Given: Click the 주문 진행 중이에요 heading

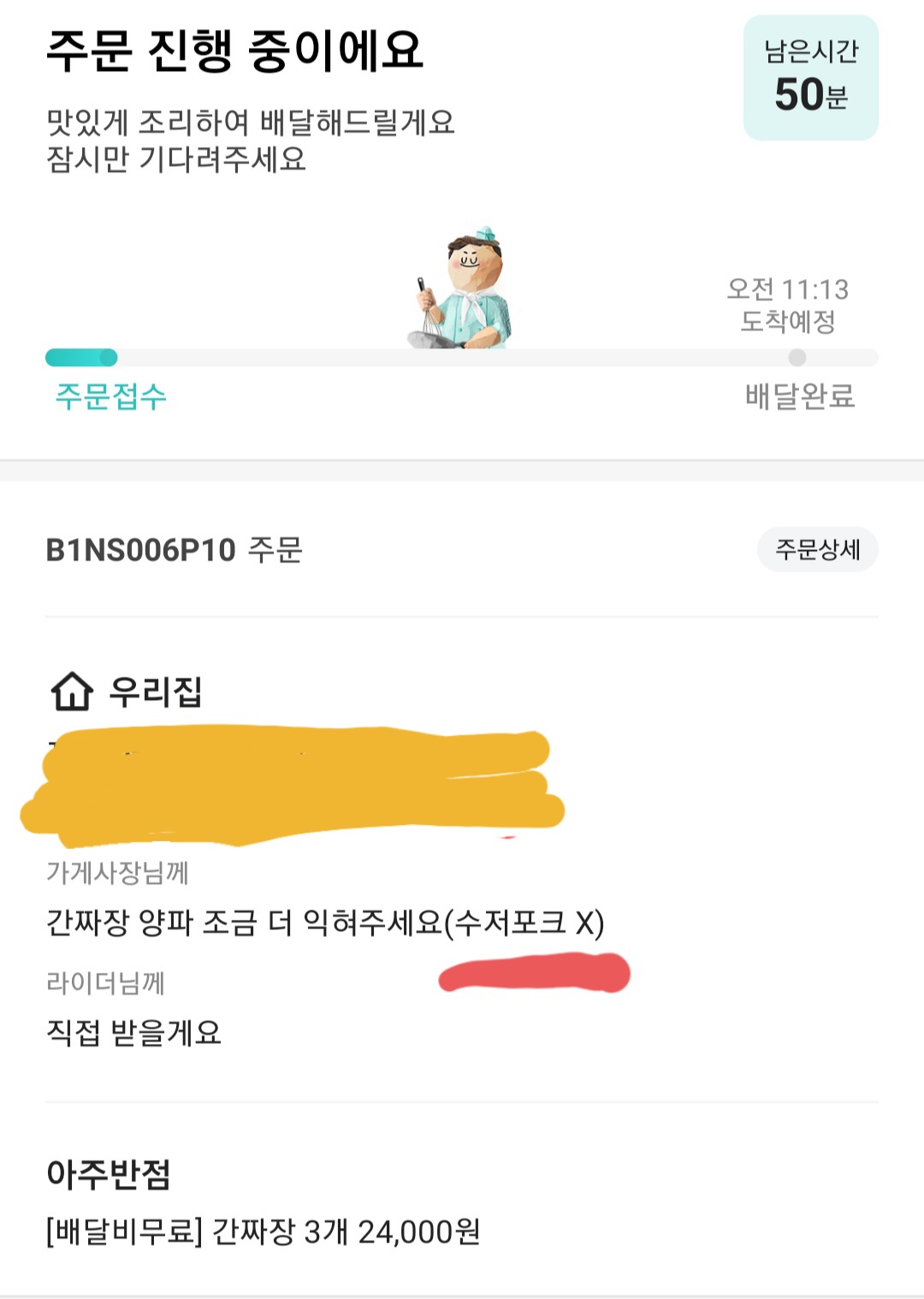Looking at the screenshot, I should coord(234,50).
